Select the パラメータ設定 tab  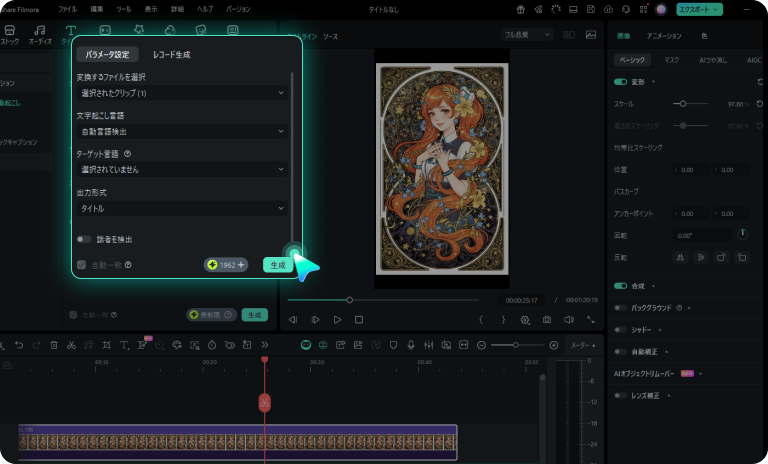(107, 54)
